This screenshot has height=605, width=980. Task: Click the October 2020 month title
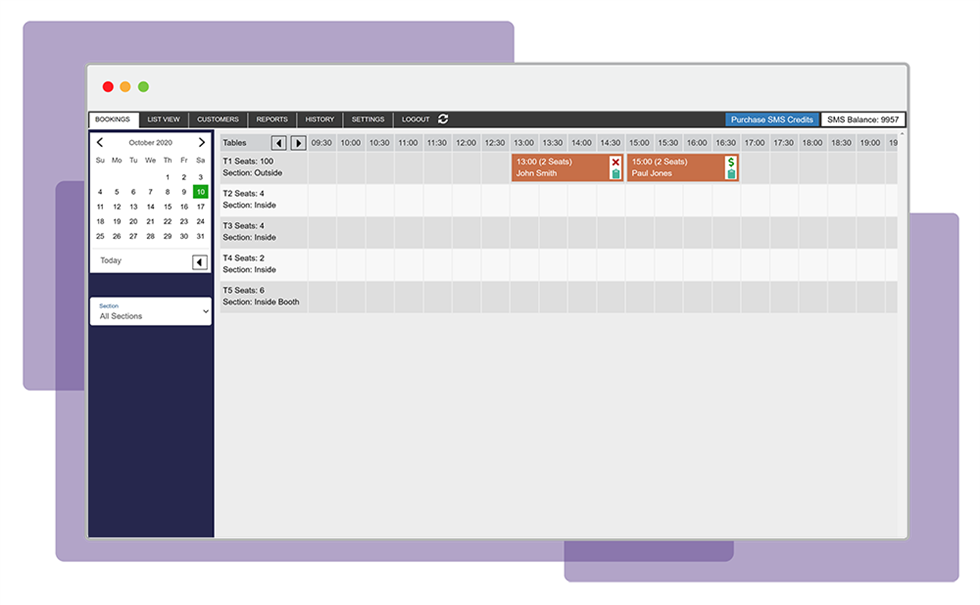click(151, 142)
